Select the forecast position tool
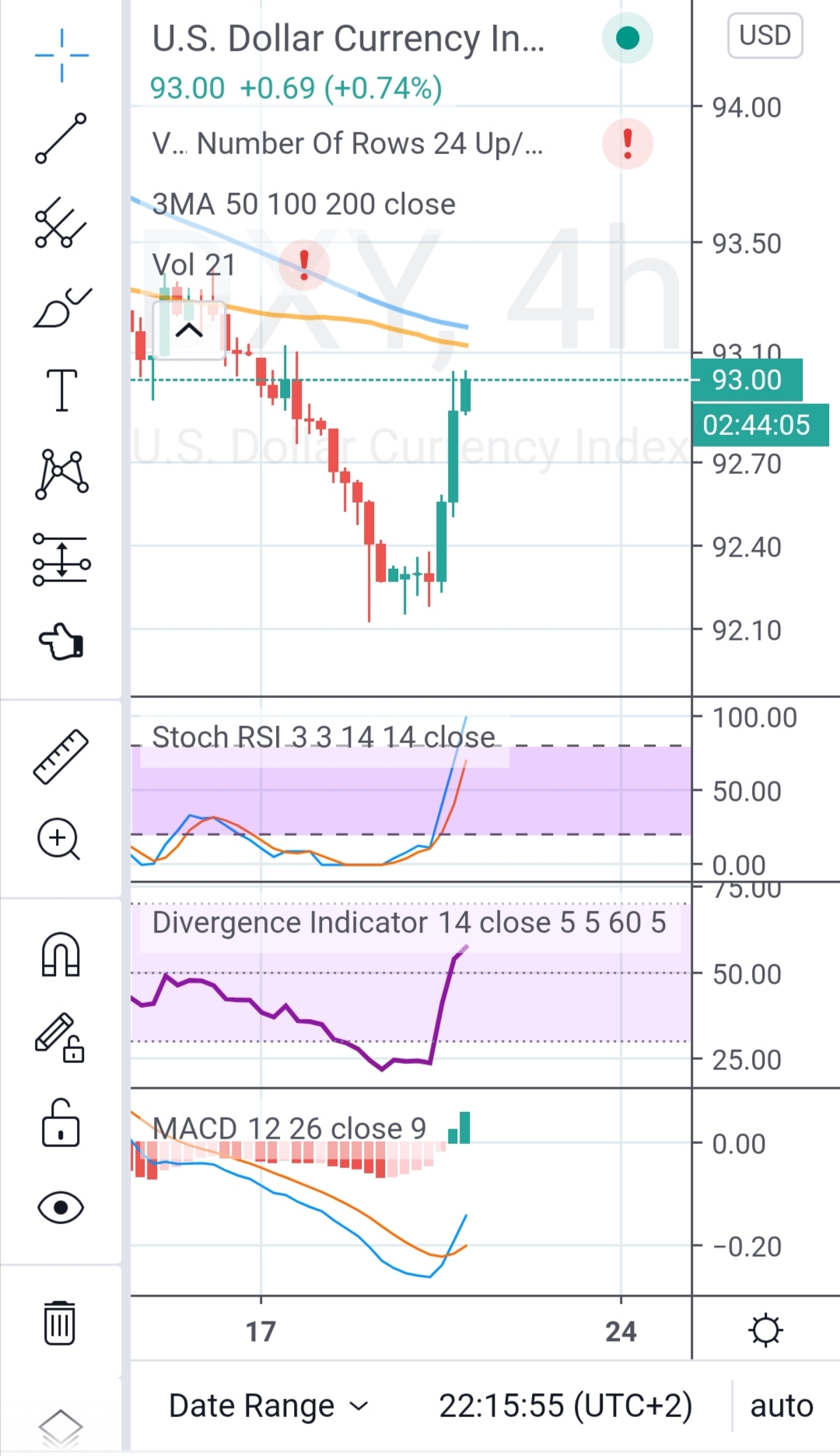 pyautogui.click(x=61, y=560)
